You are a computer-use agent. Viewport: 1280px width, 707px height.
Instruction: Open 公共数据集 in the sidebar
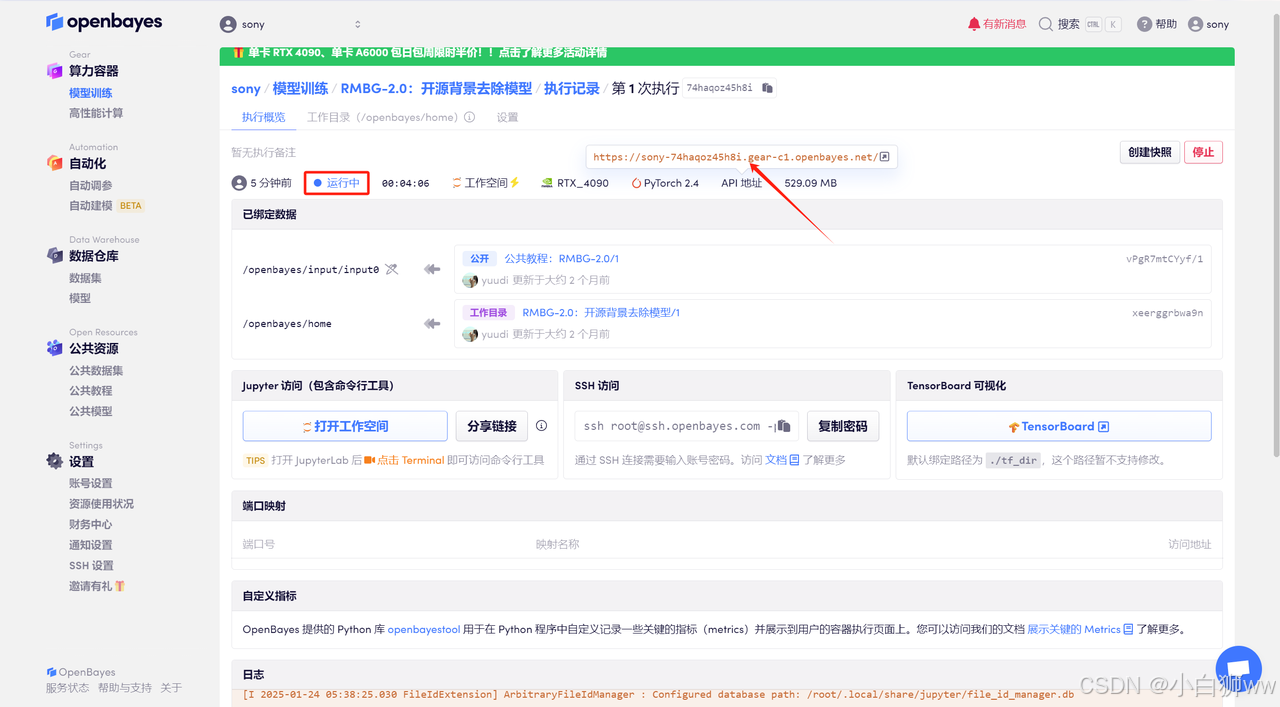(96, 370)
